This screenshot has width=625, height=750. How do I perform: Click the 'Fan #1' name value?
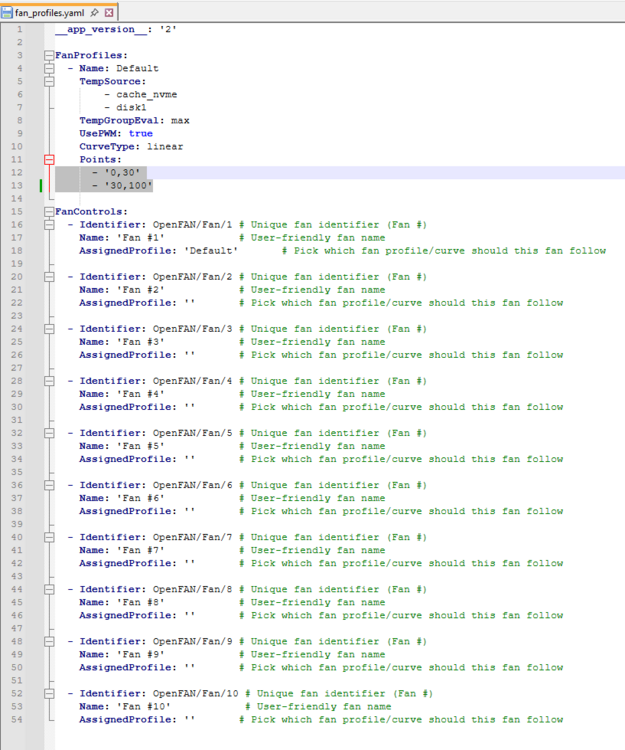click(x=141, y=238)
